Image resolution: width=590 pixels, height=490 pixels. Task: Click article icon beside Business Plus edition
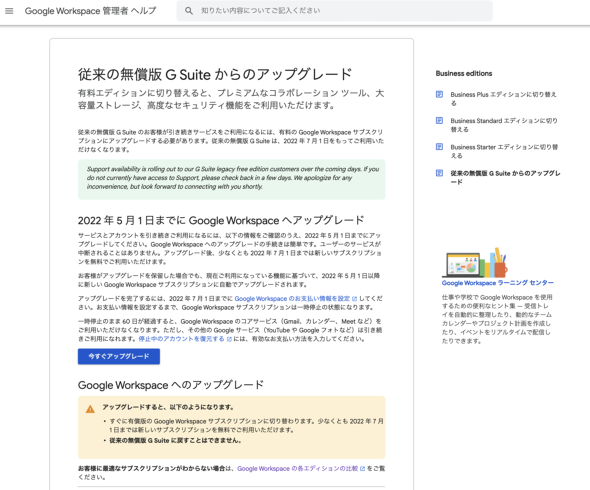439,94
